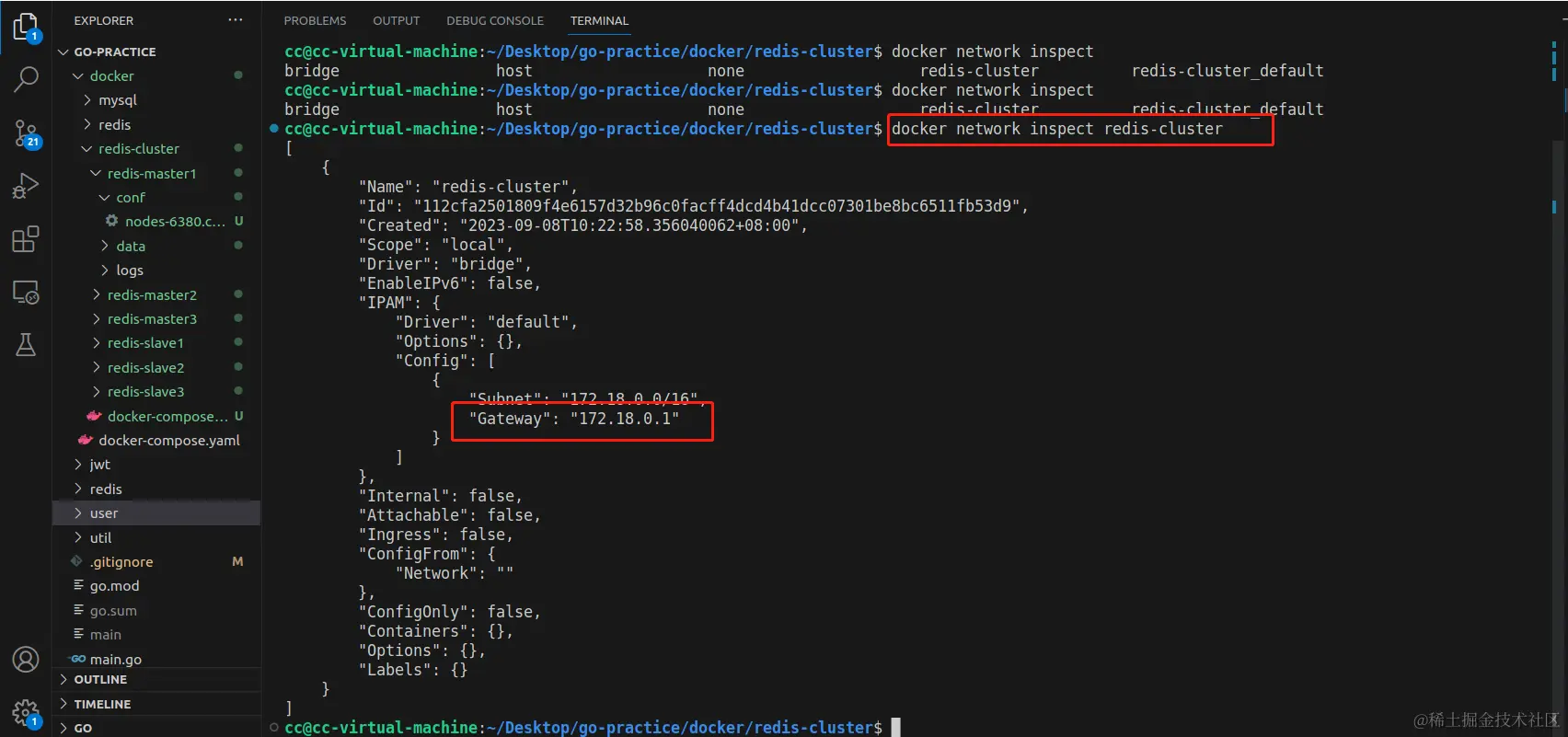This screenshot has height=737, width=1568.
Task: Click the docker-compose.yaml whale icon
Action: 86,440
